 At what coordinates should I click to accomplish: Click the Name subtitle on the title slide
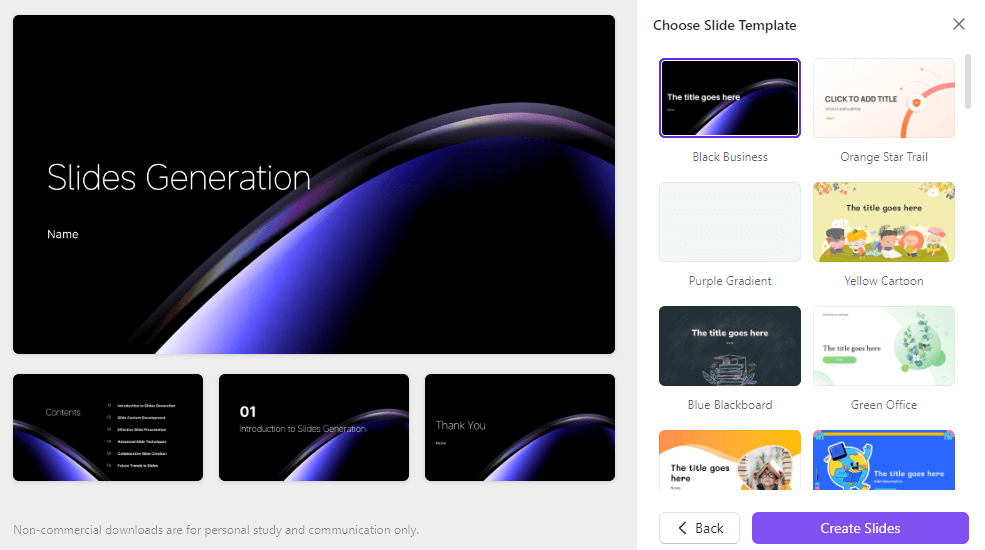coord(63,234)
